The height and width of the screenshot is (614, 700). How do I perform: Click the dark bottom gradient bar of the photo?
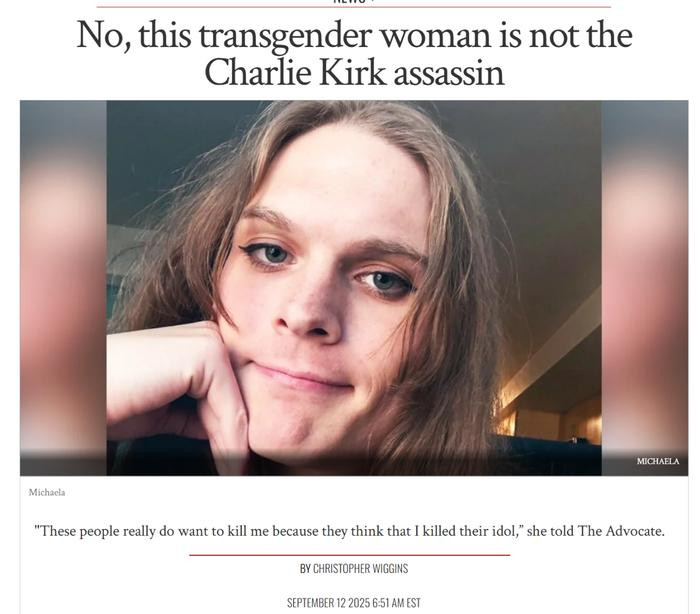click(354, 464)
